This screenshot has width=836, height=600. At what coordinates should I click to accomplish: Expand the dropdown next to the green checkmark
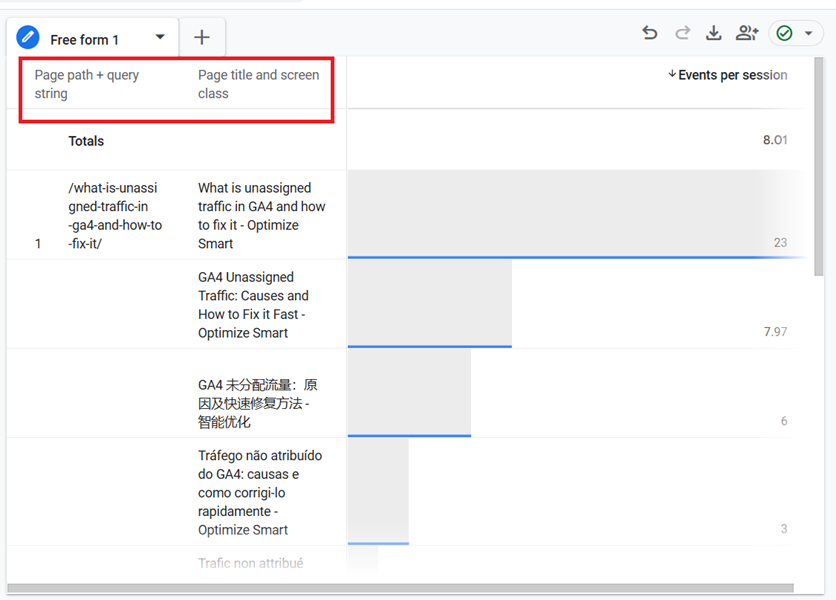pos(808,33)
